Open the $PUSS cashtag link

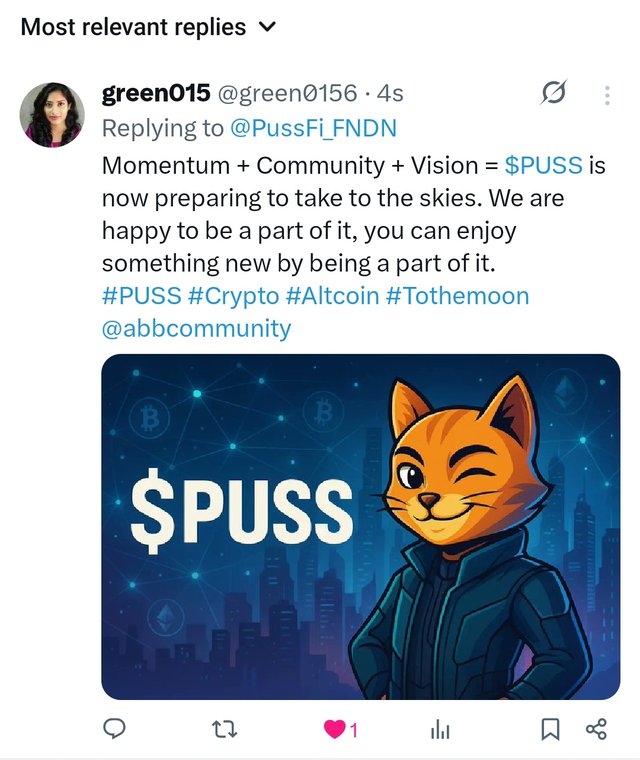coord(544,165)
